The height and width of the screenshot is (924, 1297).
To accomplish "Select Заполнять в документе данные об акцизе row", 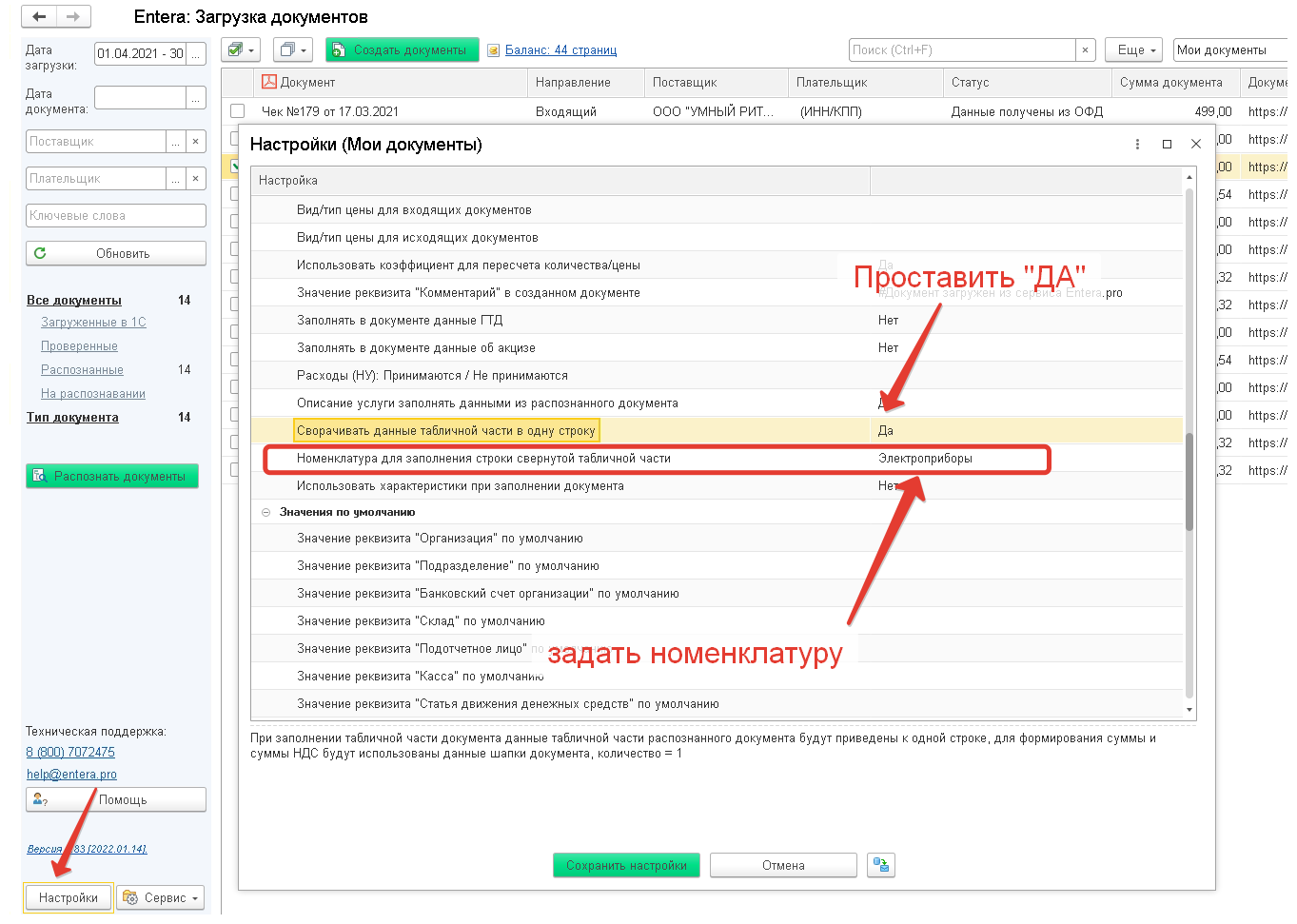I will click(x=717, y=348).
